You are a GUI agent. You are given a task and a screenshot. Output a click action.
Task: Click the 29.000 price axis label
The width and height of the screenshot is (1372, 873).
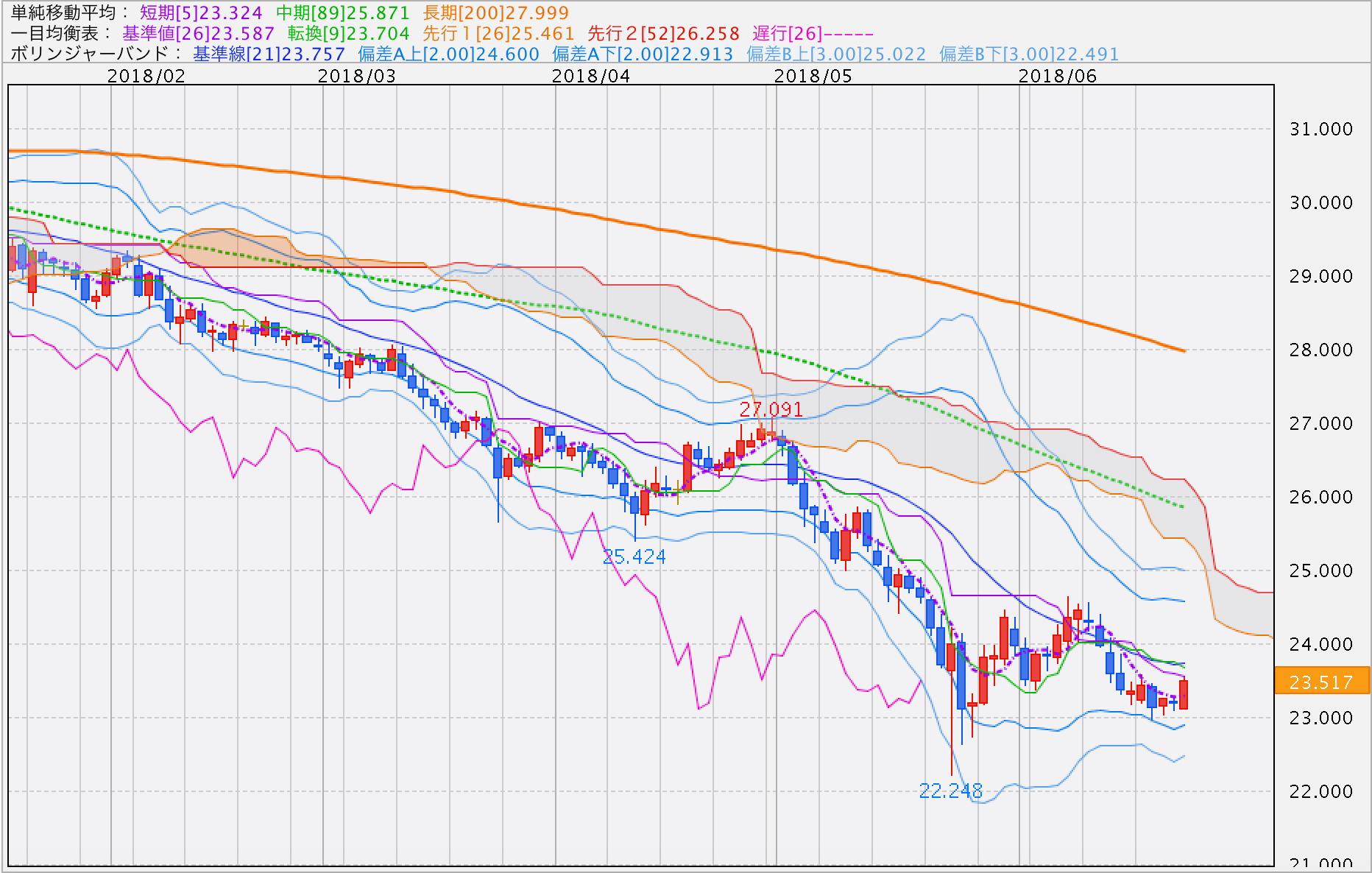pyautogui.click(x=1321, y=276)
